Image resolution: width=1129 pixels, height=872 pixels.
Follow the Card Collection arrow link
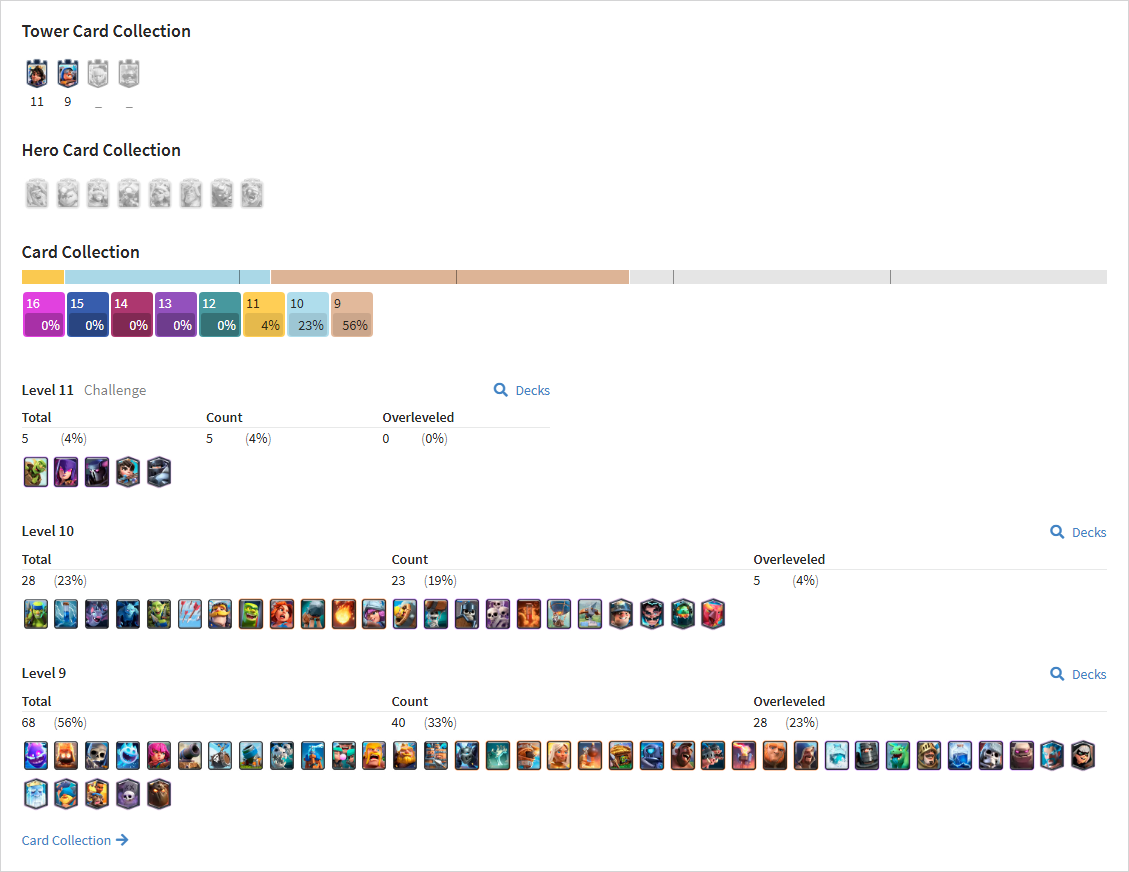[x=75, y=840]
